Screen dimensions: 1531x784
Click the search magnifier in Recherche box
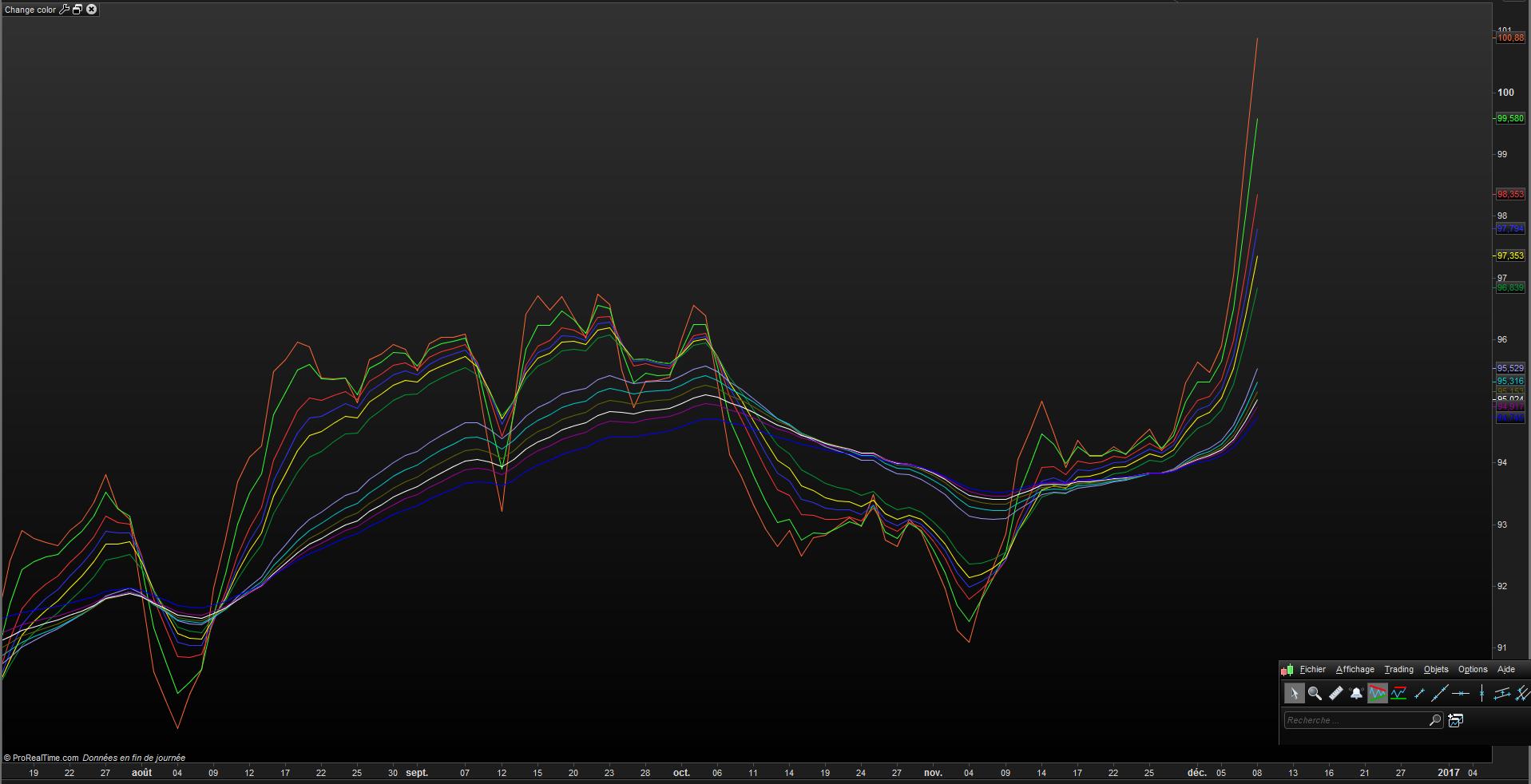coord(1434,720)
